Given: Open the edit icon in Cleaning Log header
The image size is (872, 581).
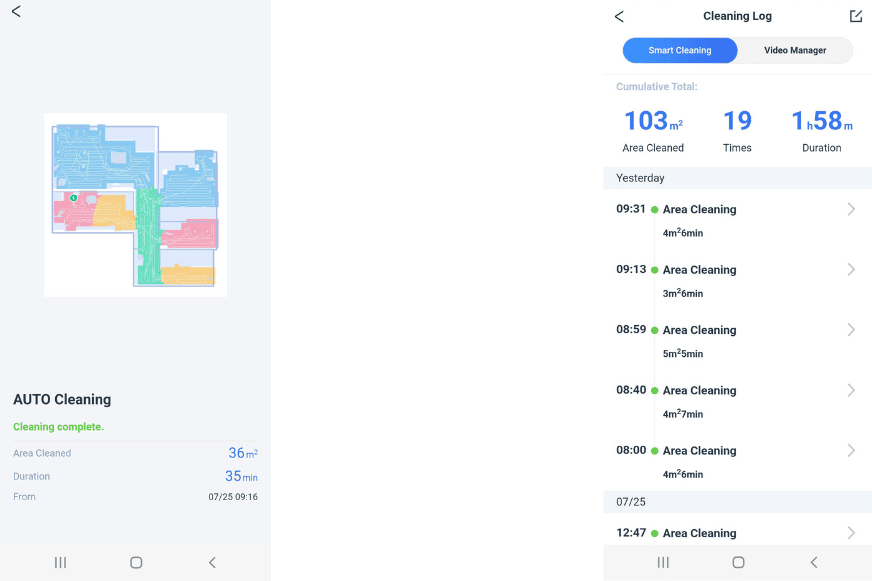Looking at the screenshot, I should [855, 17].
